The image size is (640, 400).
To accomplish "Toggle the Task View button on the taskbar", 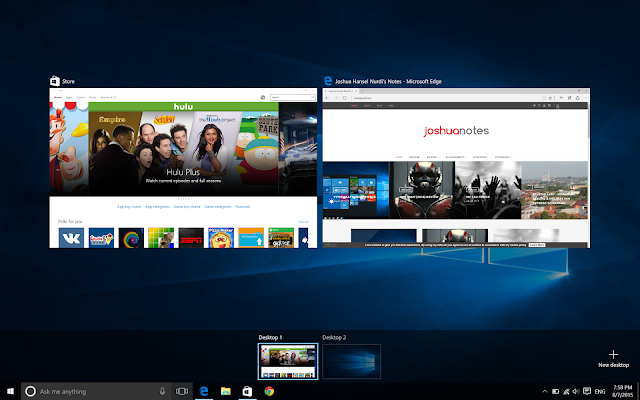I will tap(182, 391).
